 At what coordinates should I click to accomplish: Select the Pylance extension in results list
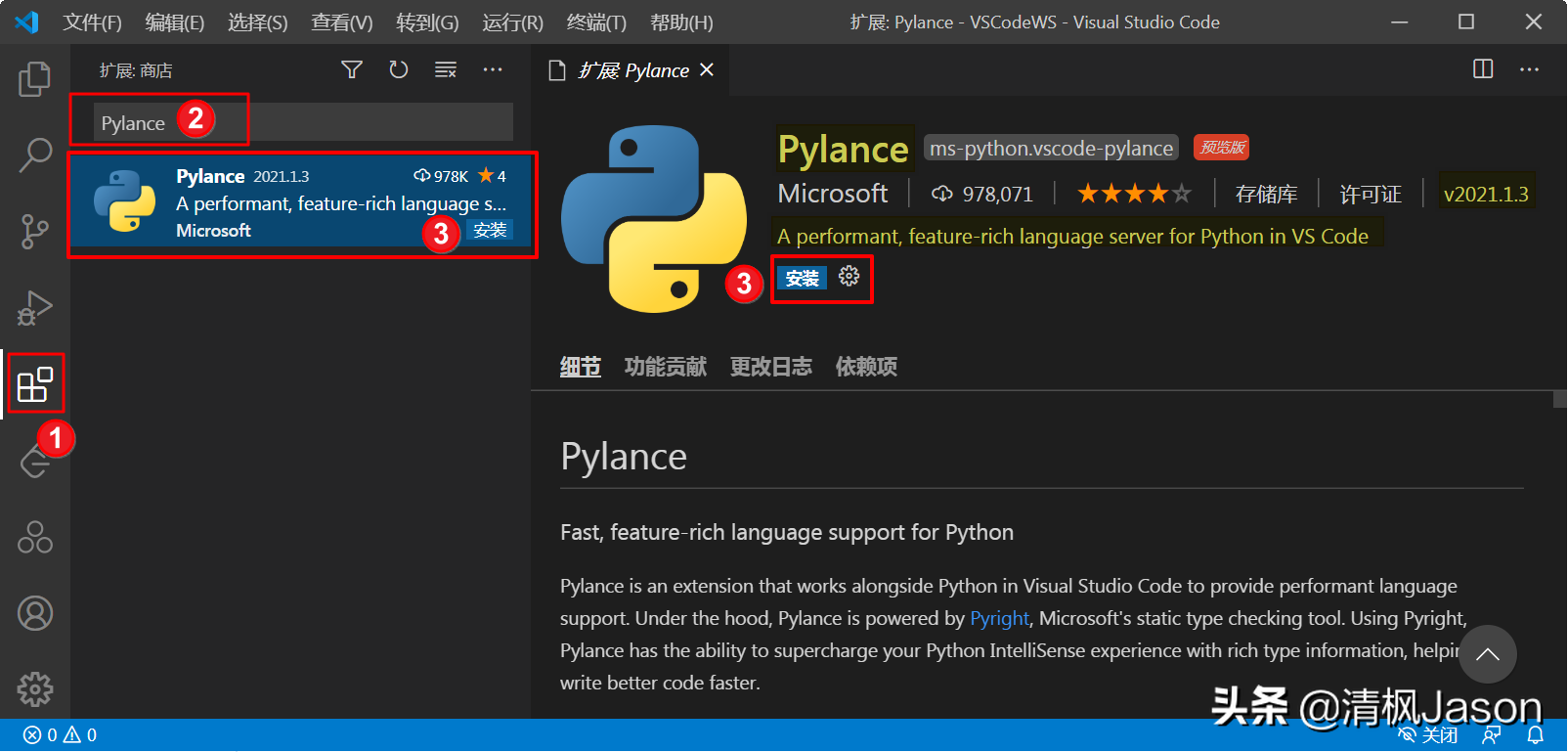pos(302,203)
